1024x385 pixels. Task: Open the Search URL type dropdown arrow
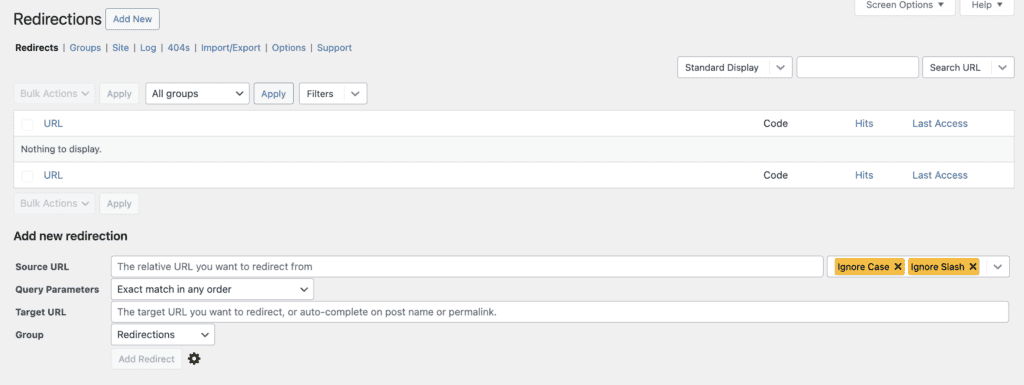1002,67
